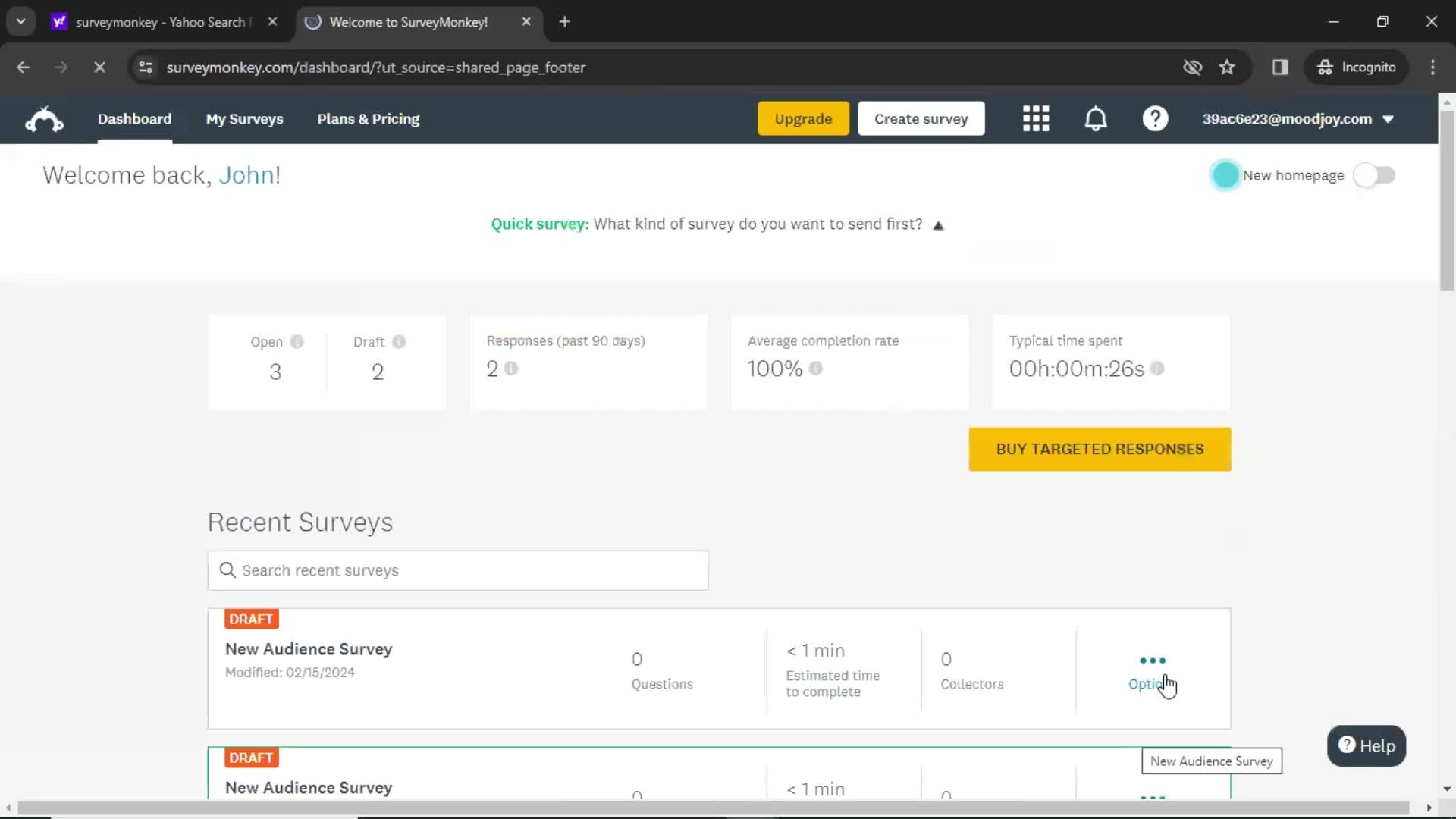This screenshot has height=819, width=1456.
Task: Open the notifications bell icon
Action: [x=1097, y=119]
